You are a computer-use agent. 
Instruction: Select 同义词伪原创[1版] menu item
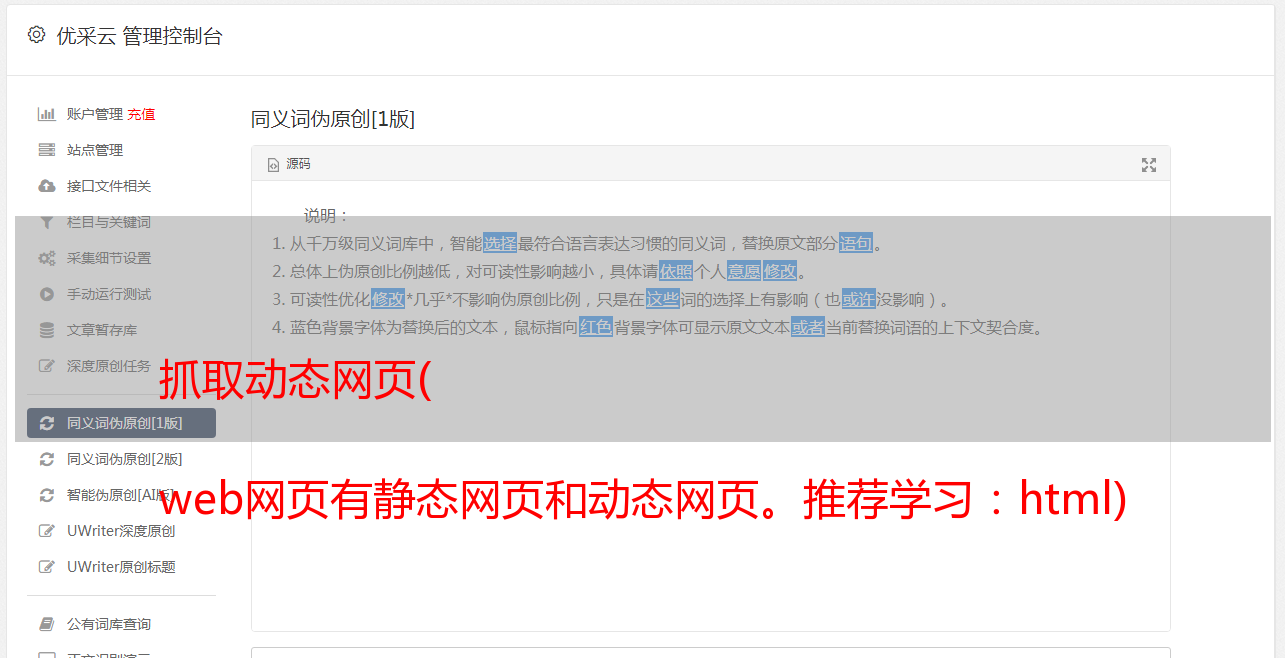tap(121, 423)
